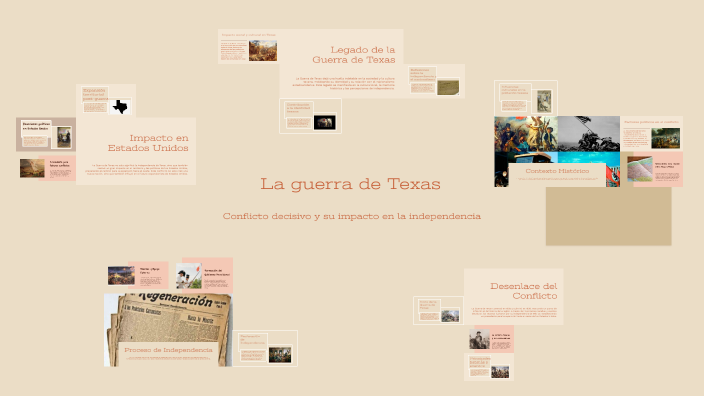This screenshot has height=396, width=704.
Task: Open the Proceso de Independencia topic title
Action: point(168,350)
